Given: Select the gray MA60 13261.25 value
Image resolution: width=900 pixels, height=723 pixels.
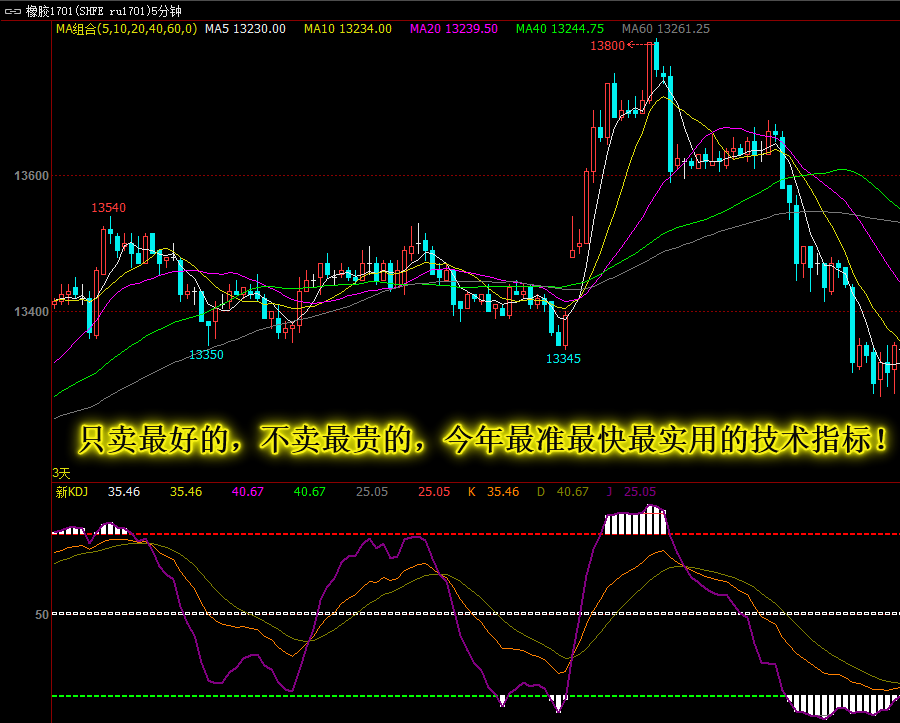Looking at the screenshot, I should click(x=666, y=29).
